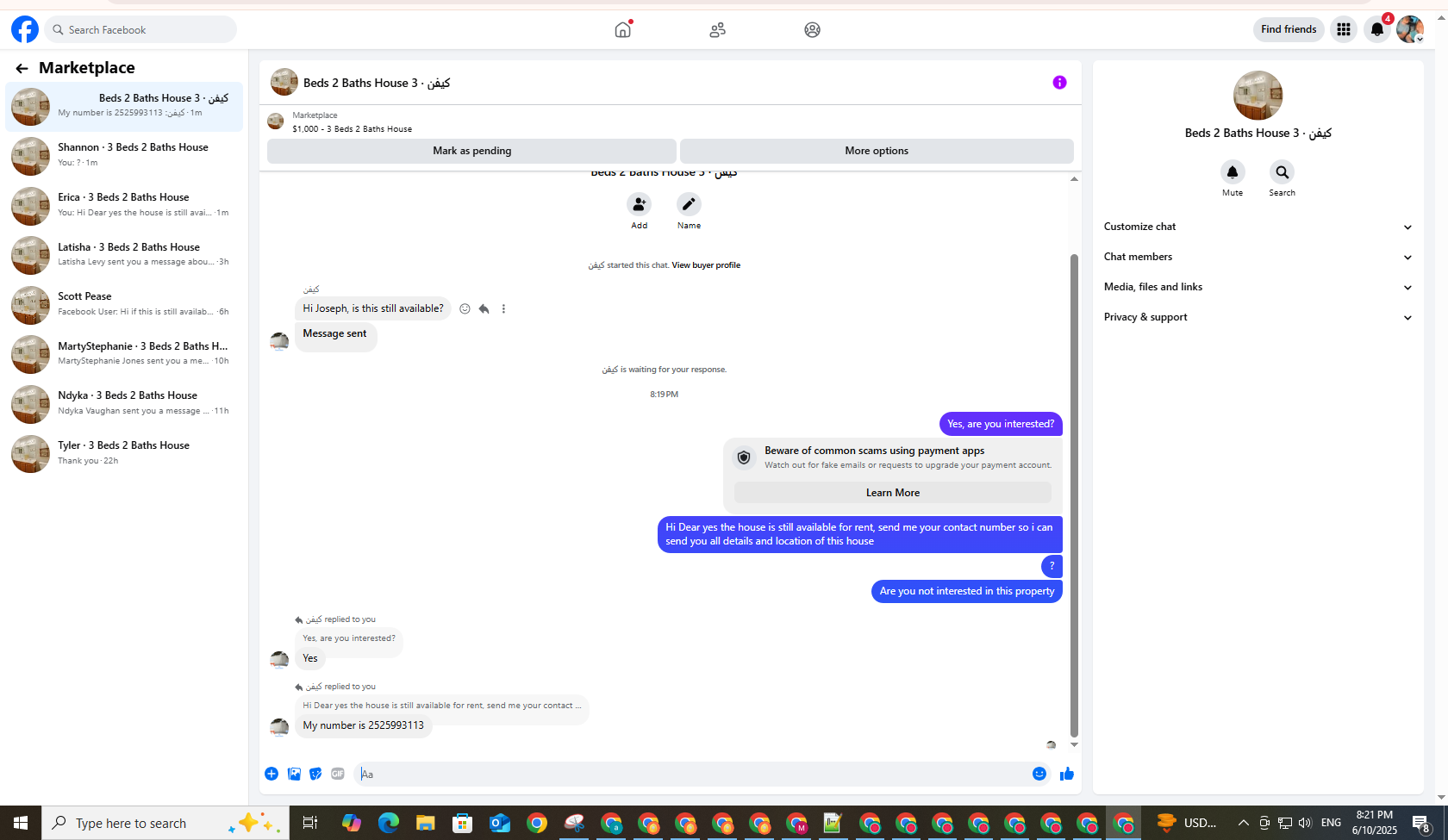The height and width of the screenshot is (840, 1448).
Task: Click the Facebook logo
Action: (25, 29)
